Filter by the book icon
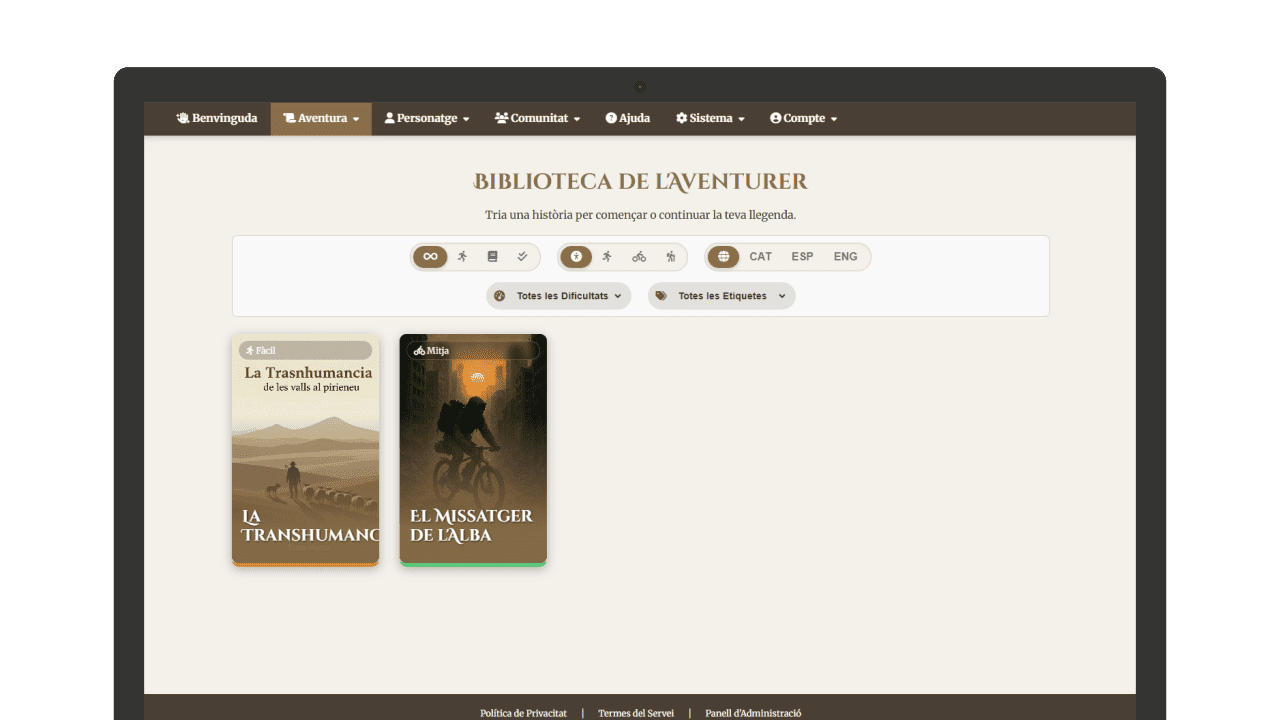This screenshot has width=1280, height=720. (x=492, y=257)
